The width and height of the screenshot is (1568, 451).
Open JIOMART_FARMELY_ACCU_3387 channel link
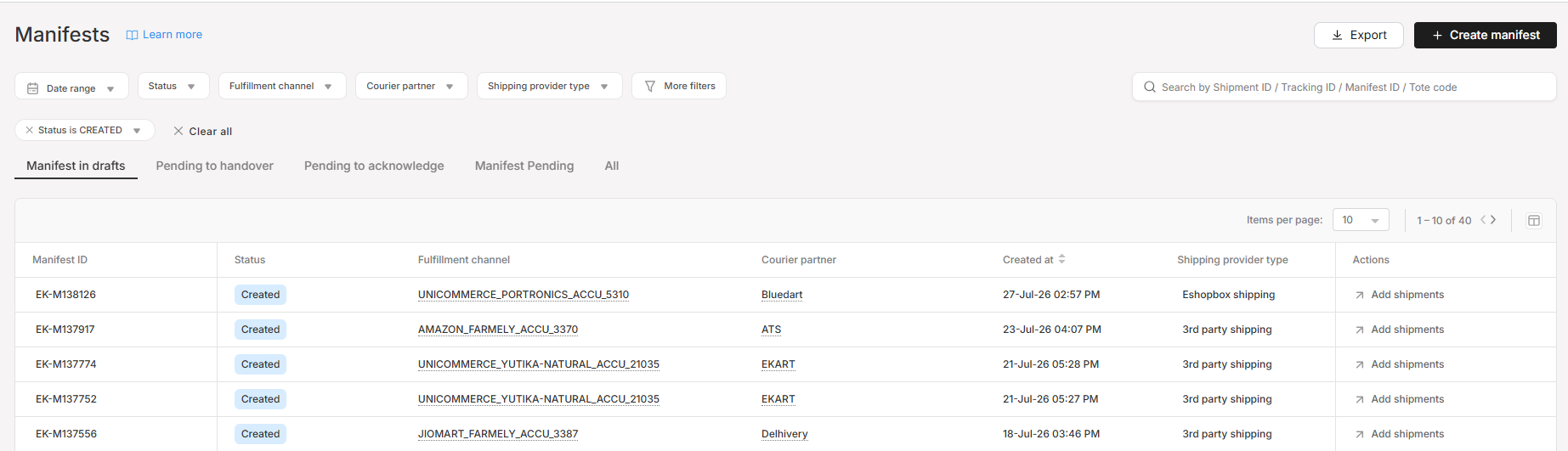(498, 434)
